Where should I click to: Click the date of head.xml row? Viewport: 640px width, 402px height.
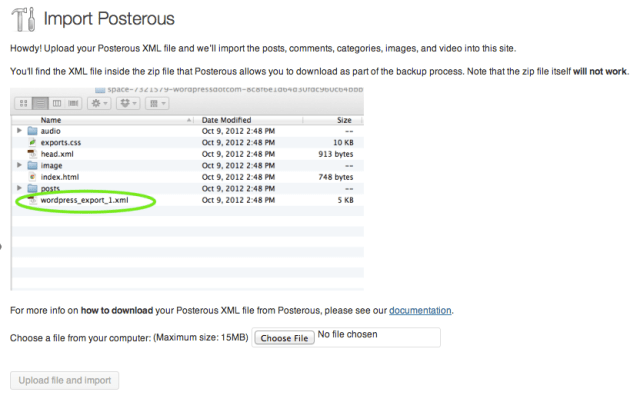[238, 154]
